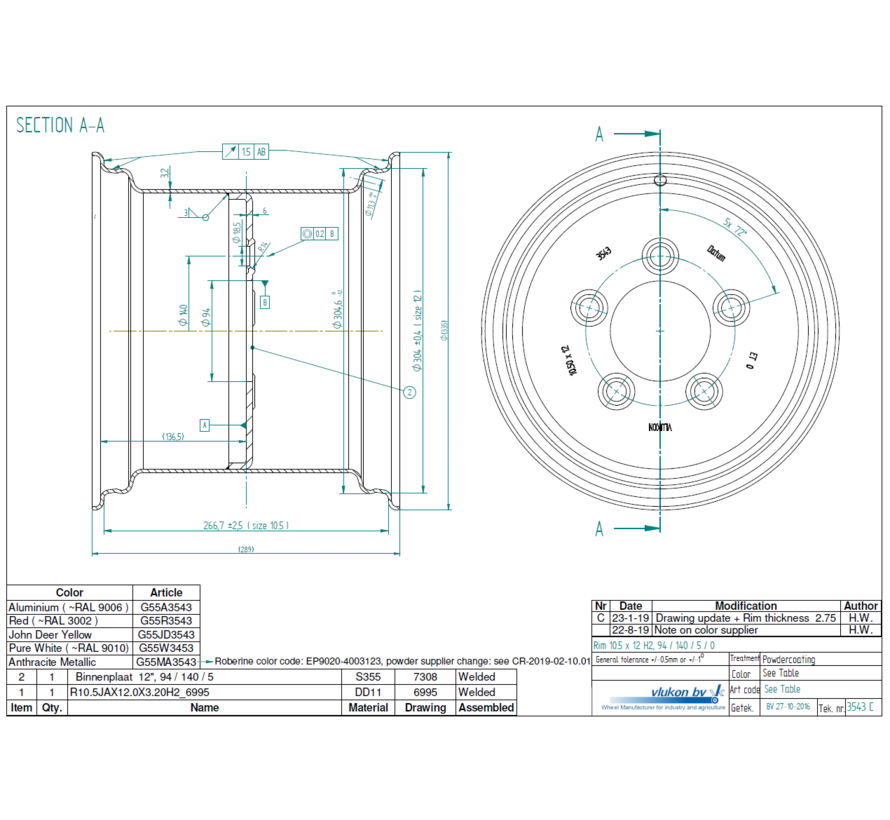Select the central hub bore circle

(659, 330)
